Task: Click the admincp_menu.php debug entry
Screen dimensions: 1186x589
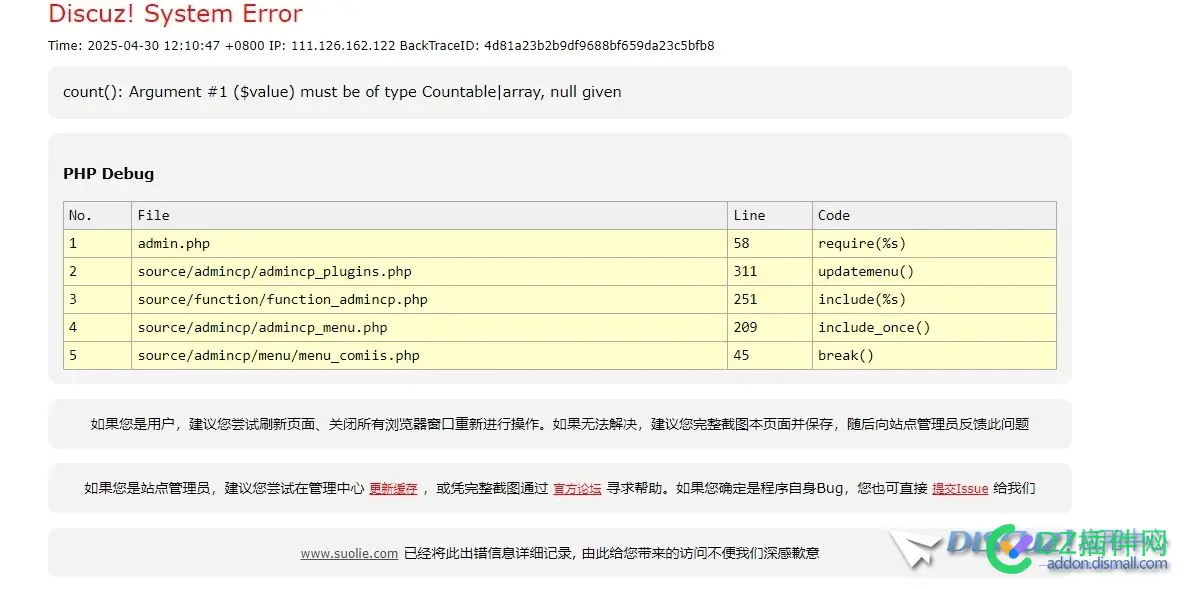Action: pyautogui.click(x=262, y=327)
